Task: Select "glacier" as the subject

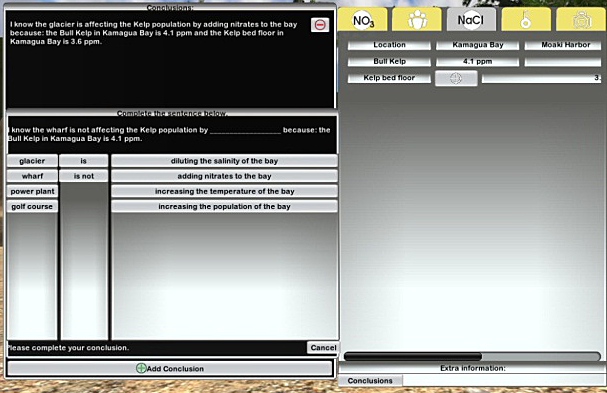Action: (32, 161)
